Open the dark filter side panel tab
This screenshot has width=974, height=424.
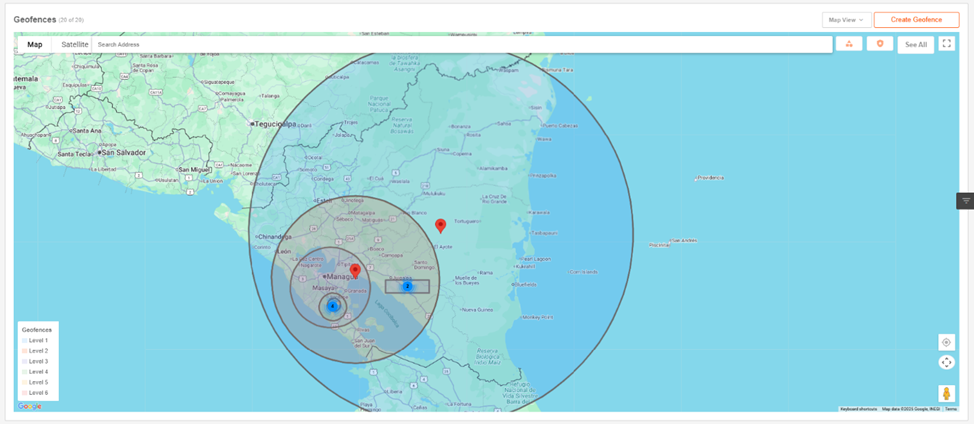tap(965, 201)
